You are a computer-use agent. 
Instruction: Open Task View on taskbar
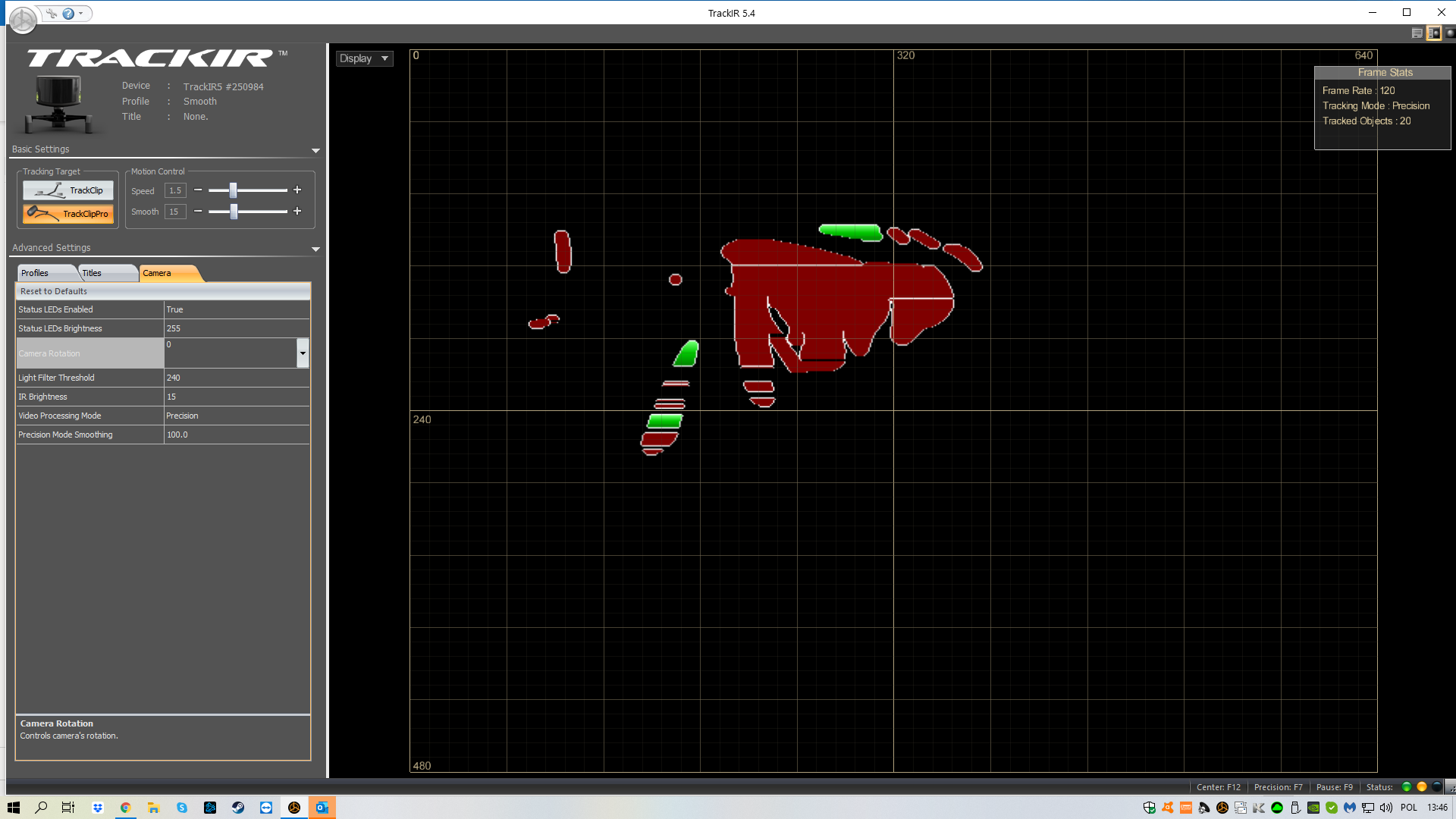68,808
